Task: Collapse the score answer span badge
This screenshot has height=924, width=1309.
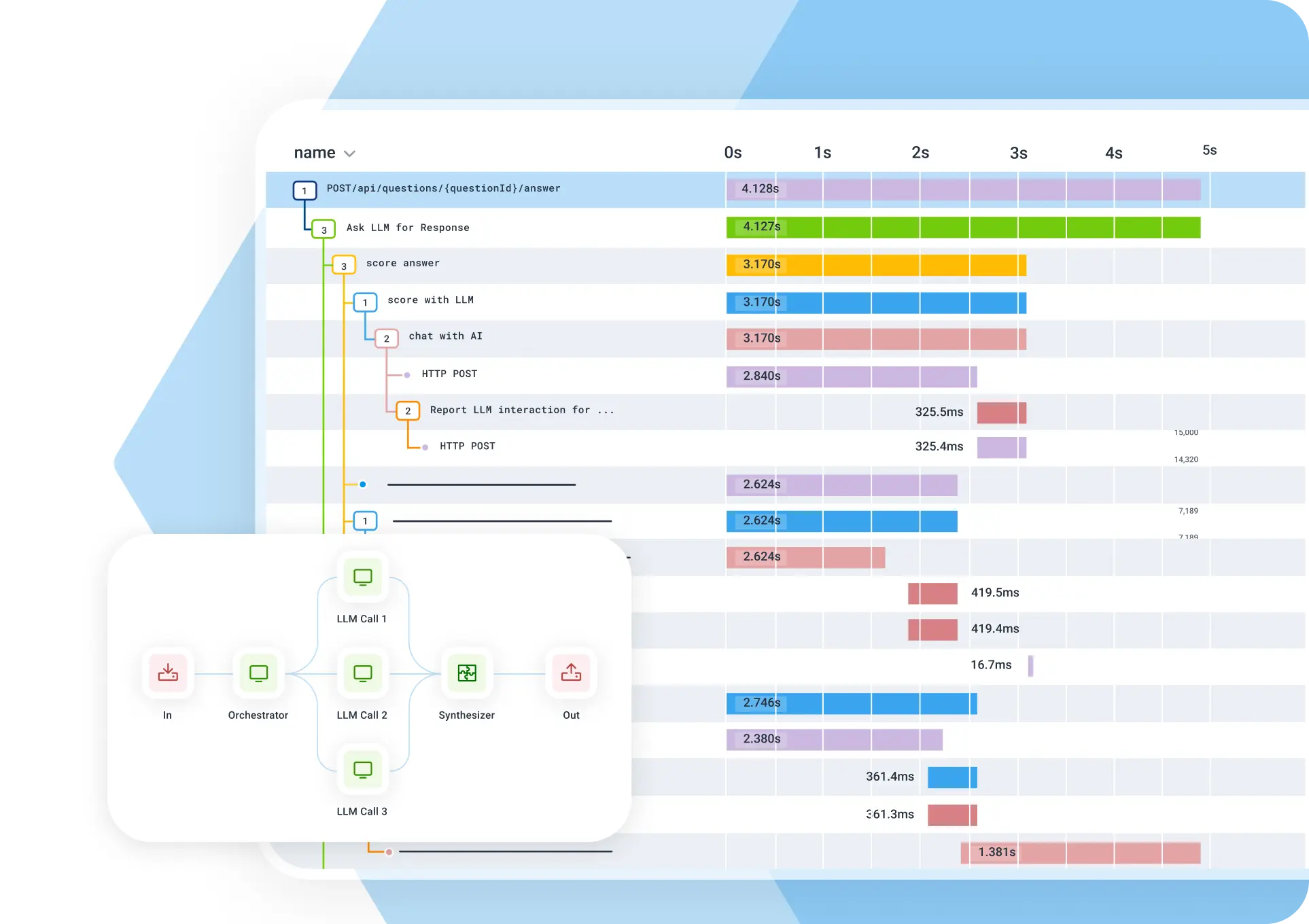Action: 344,266
